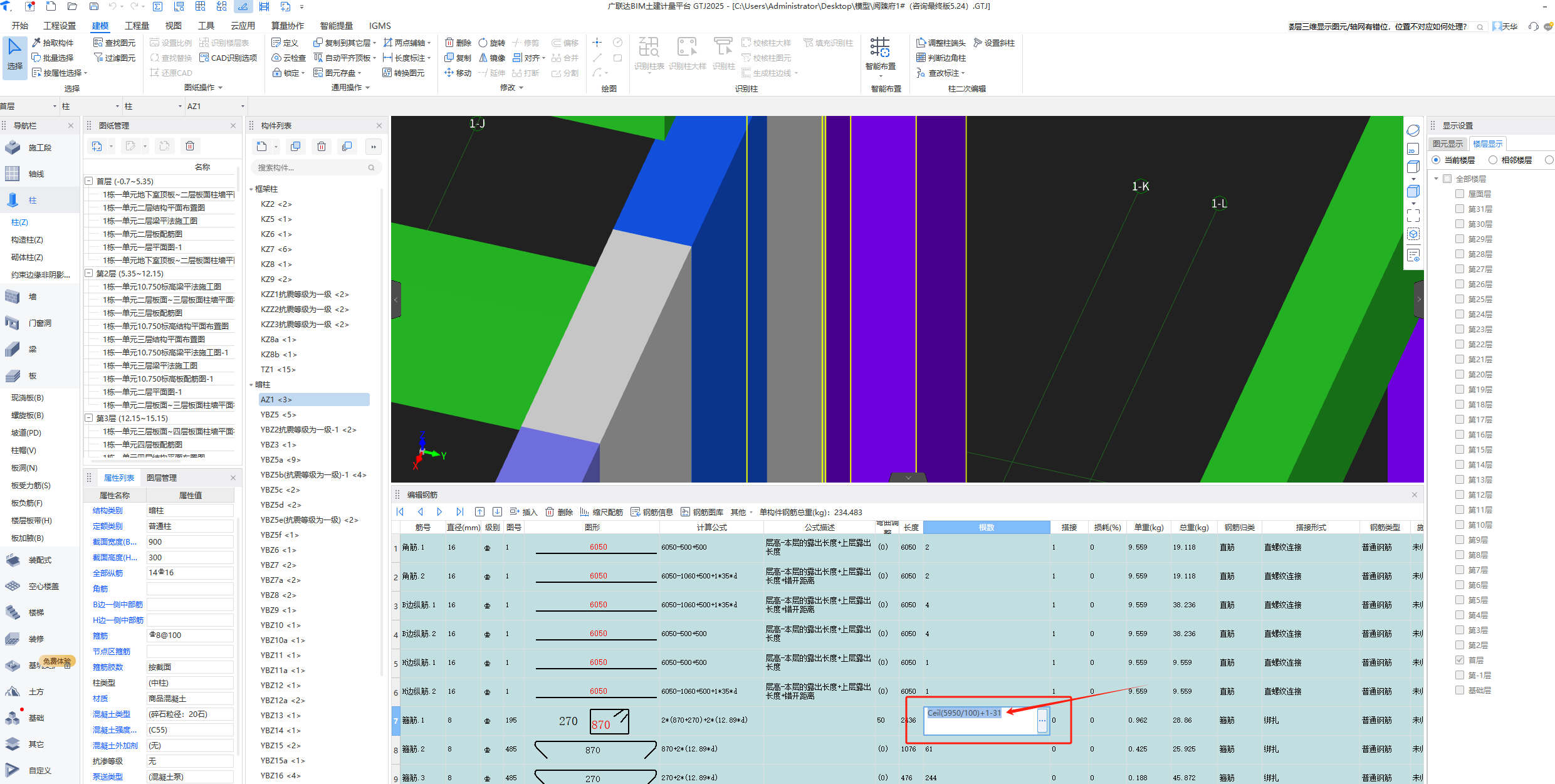Click the 插入 insert button in rebar editor
This screenshot has height=784, width=1555.
pyautogui.click(x=524, y=512)
